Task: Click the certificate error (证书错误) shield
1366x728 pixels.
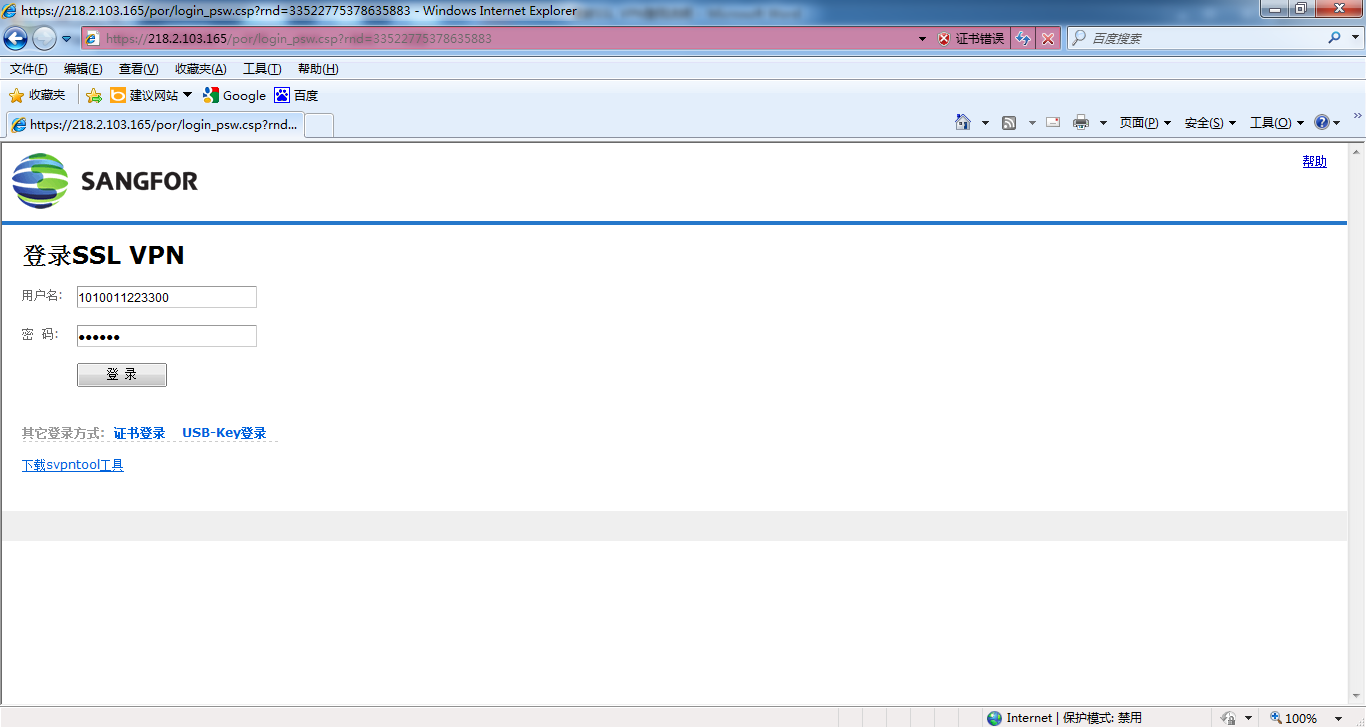Action: pyautogui.click(x=971, y=39)
